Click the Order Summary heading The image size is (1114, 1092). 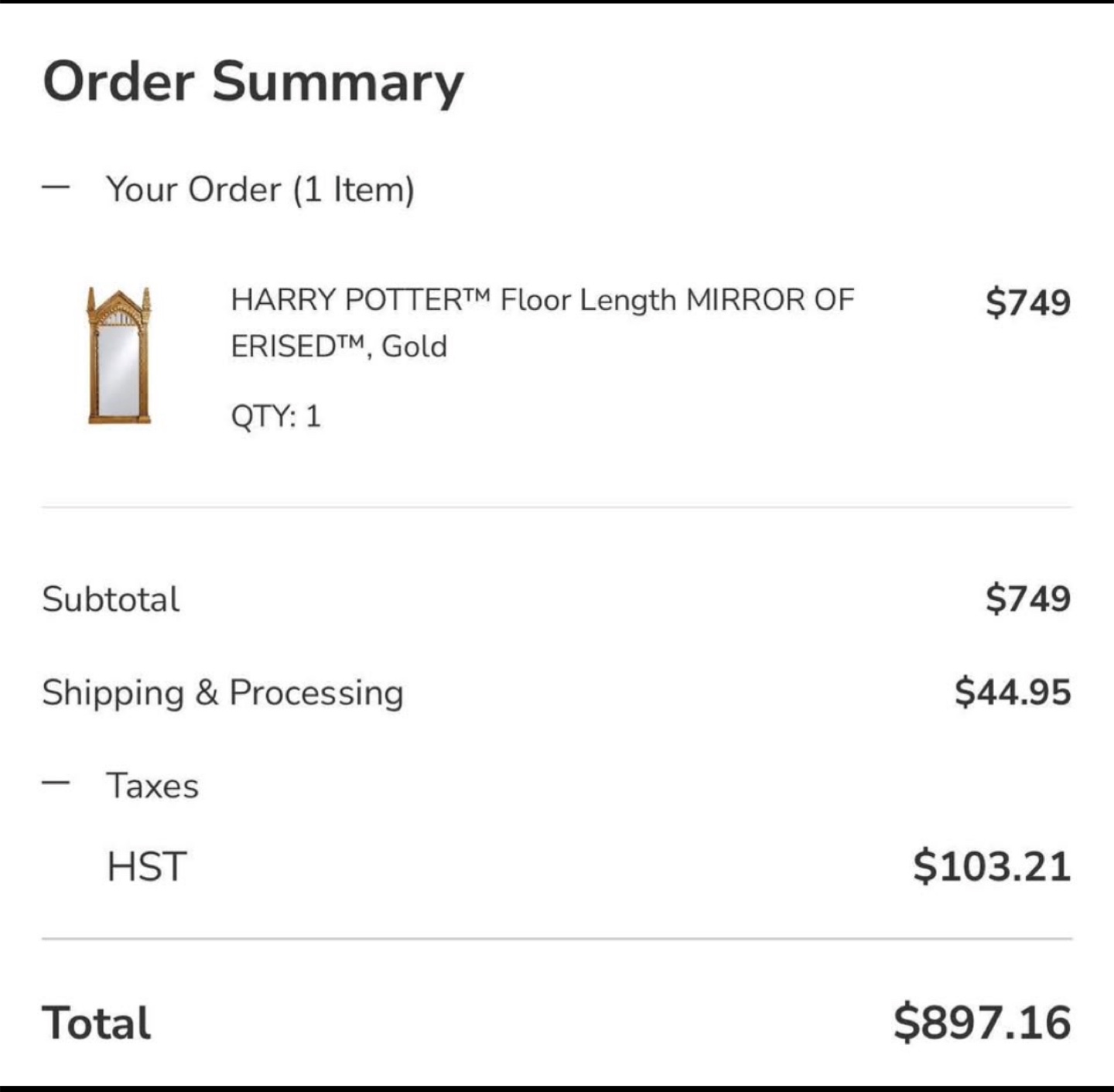(253, 82)
